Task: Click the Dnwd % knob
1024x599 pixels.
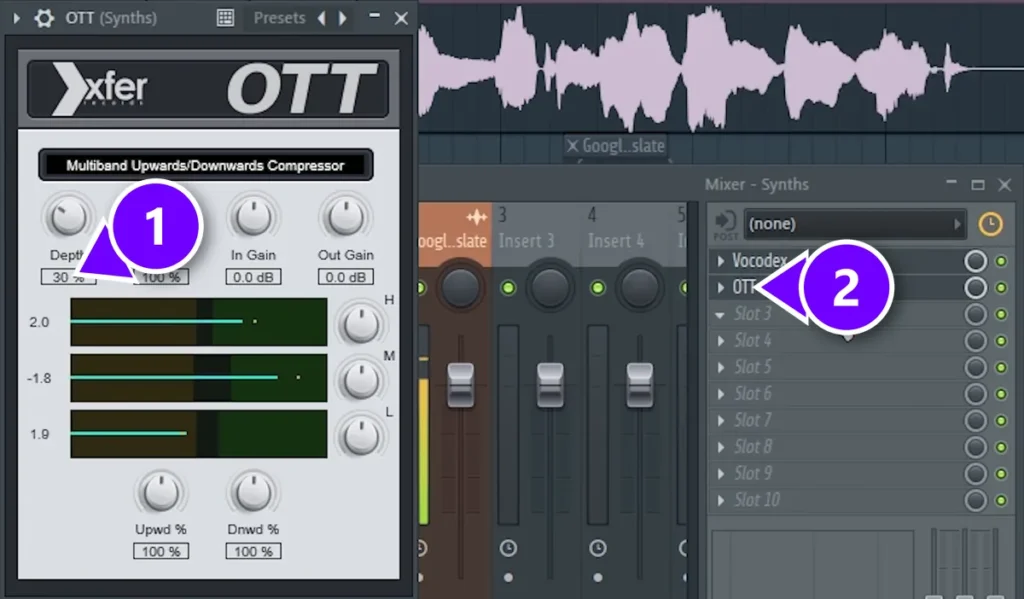Action: point(253,491)
